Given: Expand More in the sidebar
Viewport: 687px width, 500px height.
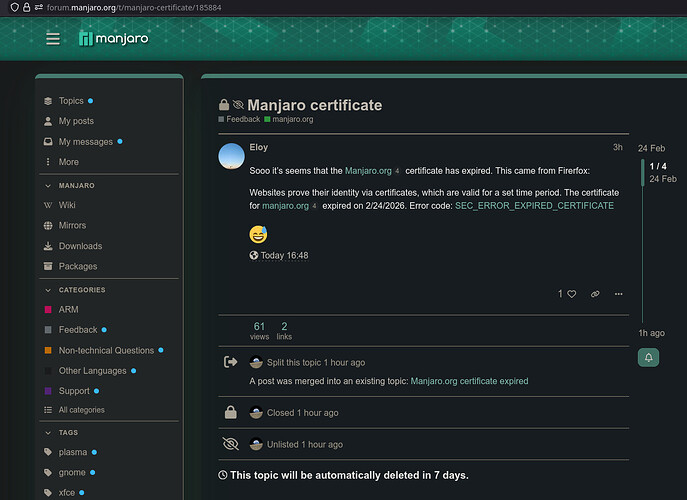Looking at the screenshot, I should click(x=68, y=162).
